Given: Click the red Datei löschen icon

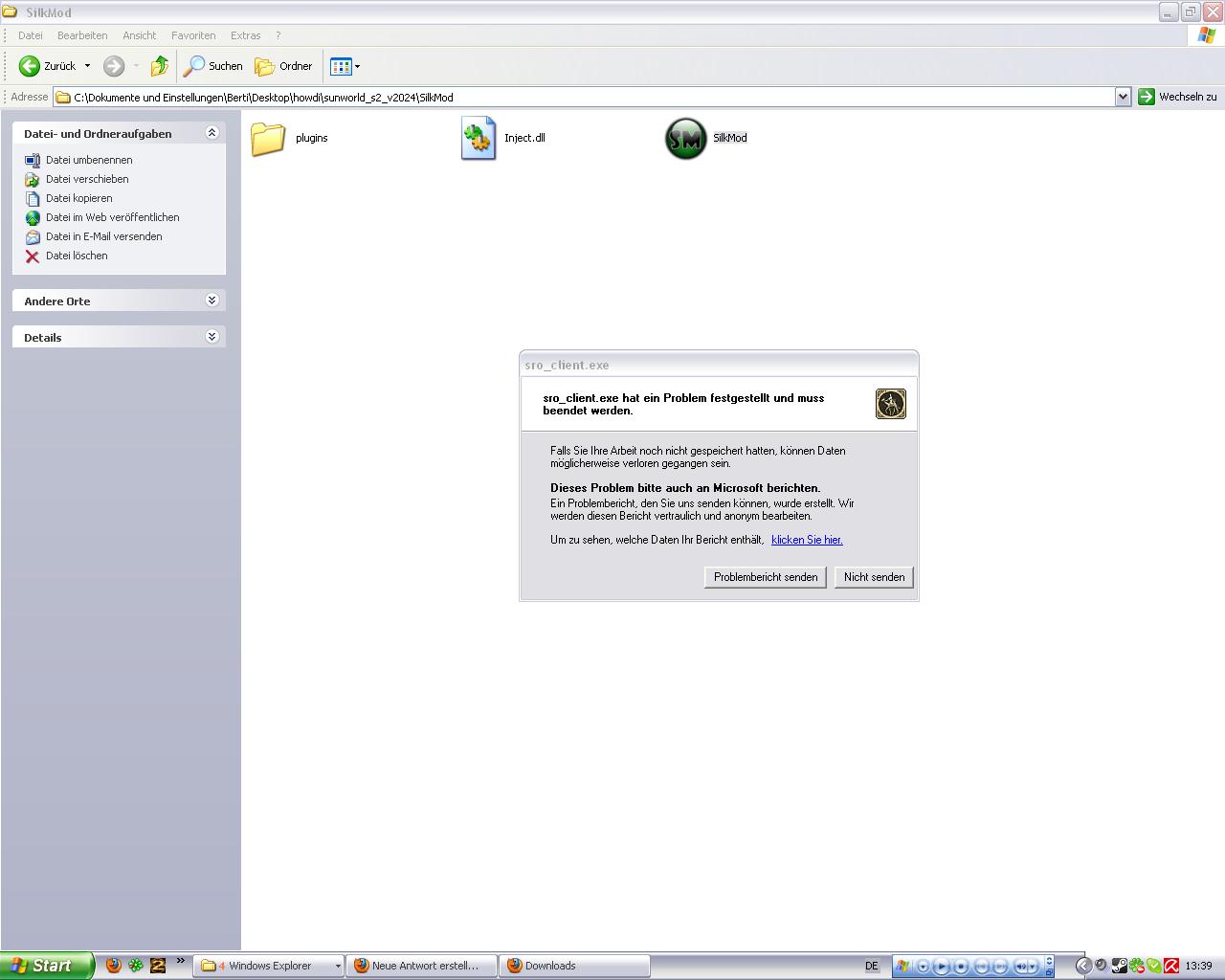Looking at the screenshot, I should coord(33,256).
